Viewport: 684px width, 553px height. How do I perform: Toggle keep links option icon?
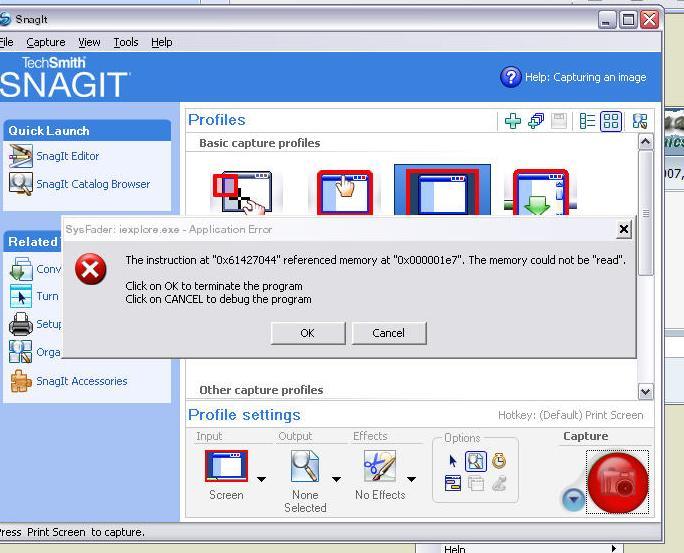point(453,483)
